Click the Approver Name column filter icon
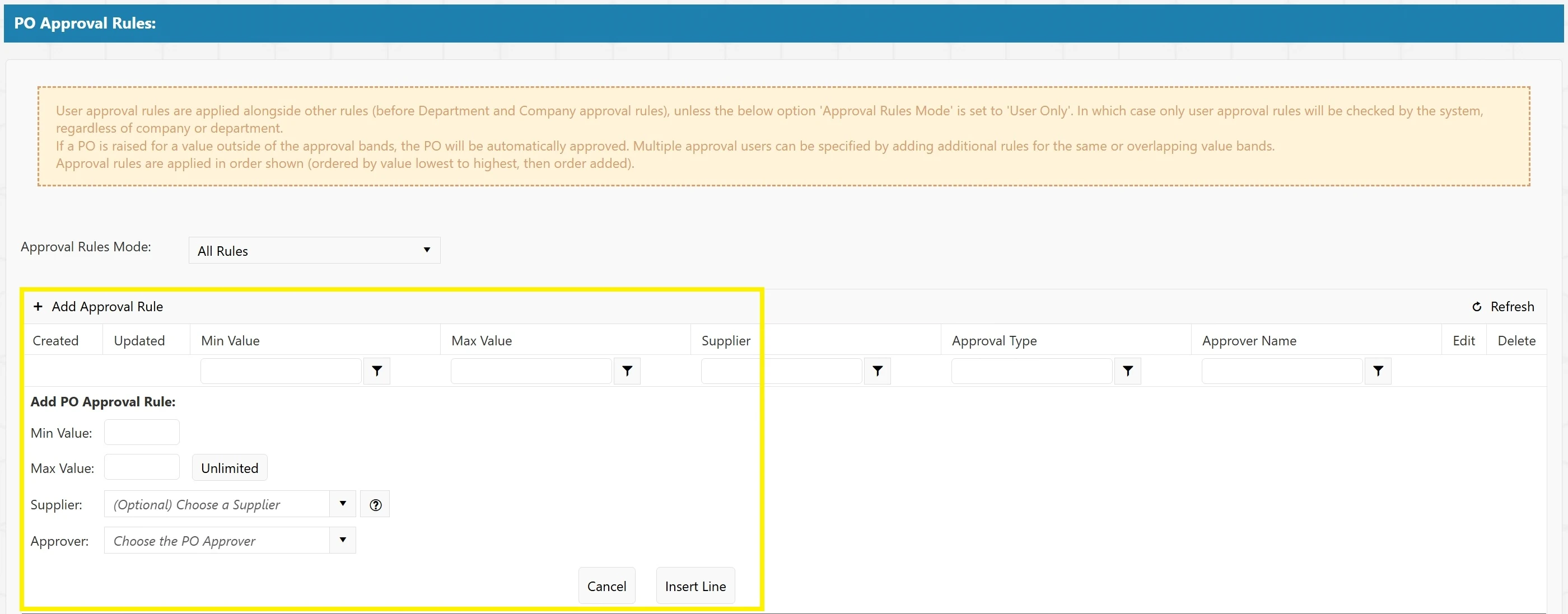The width and height of the screenshot is (1568, 614). tap(1378, 371)
